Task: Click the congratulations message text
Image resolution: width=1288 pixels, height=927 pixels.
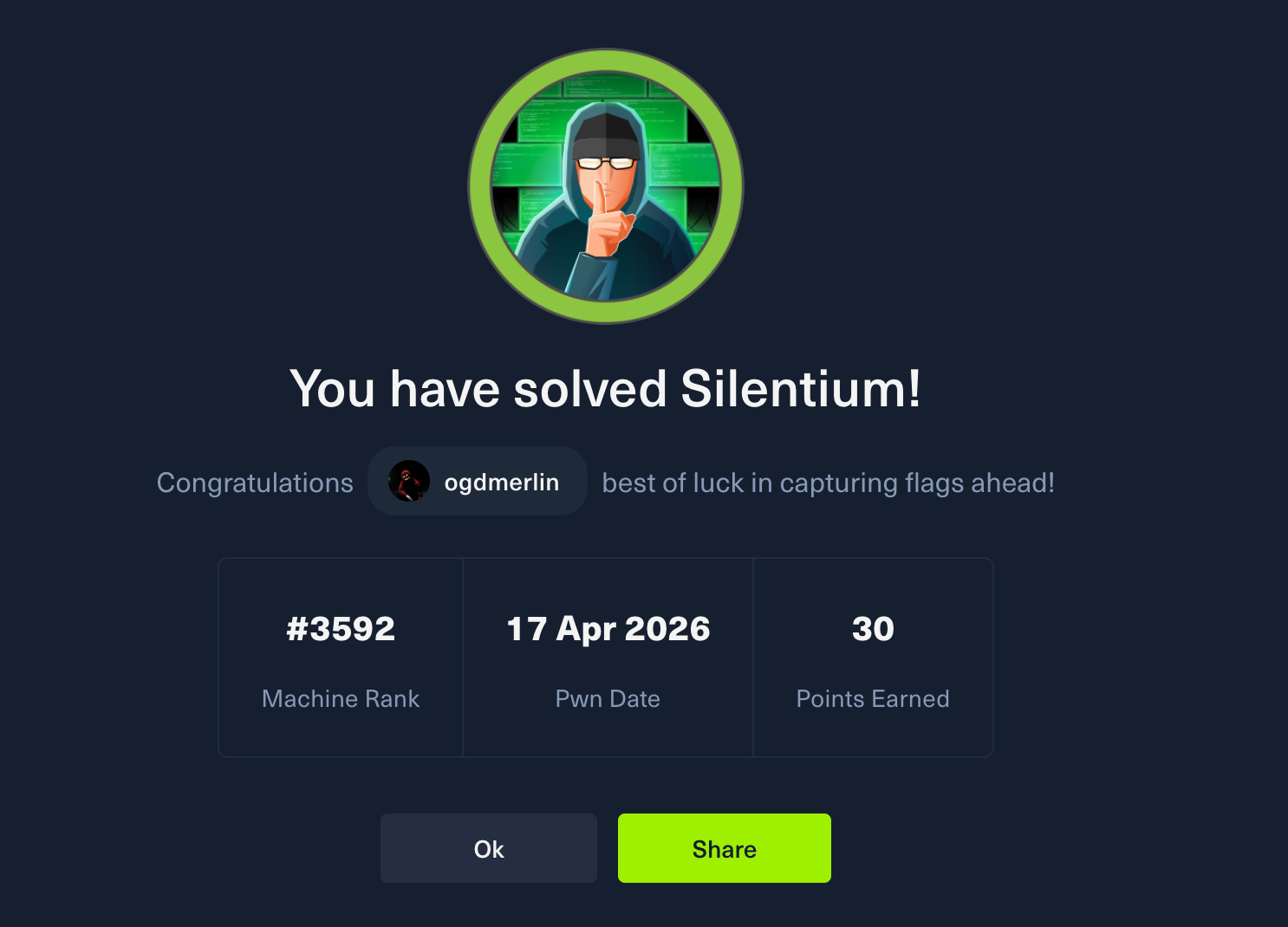Action: point(254,483)
